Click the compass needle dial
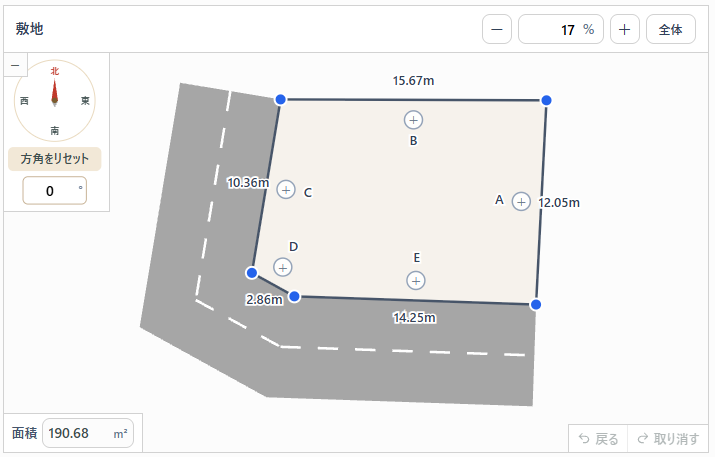The height and width of the screenshot is (457, 715). click(x=54, y=100)
